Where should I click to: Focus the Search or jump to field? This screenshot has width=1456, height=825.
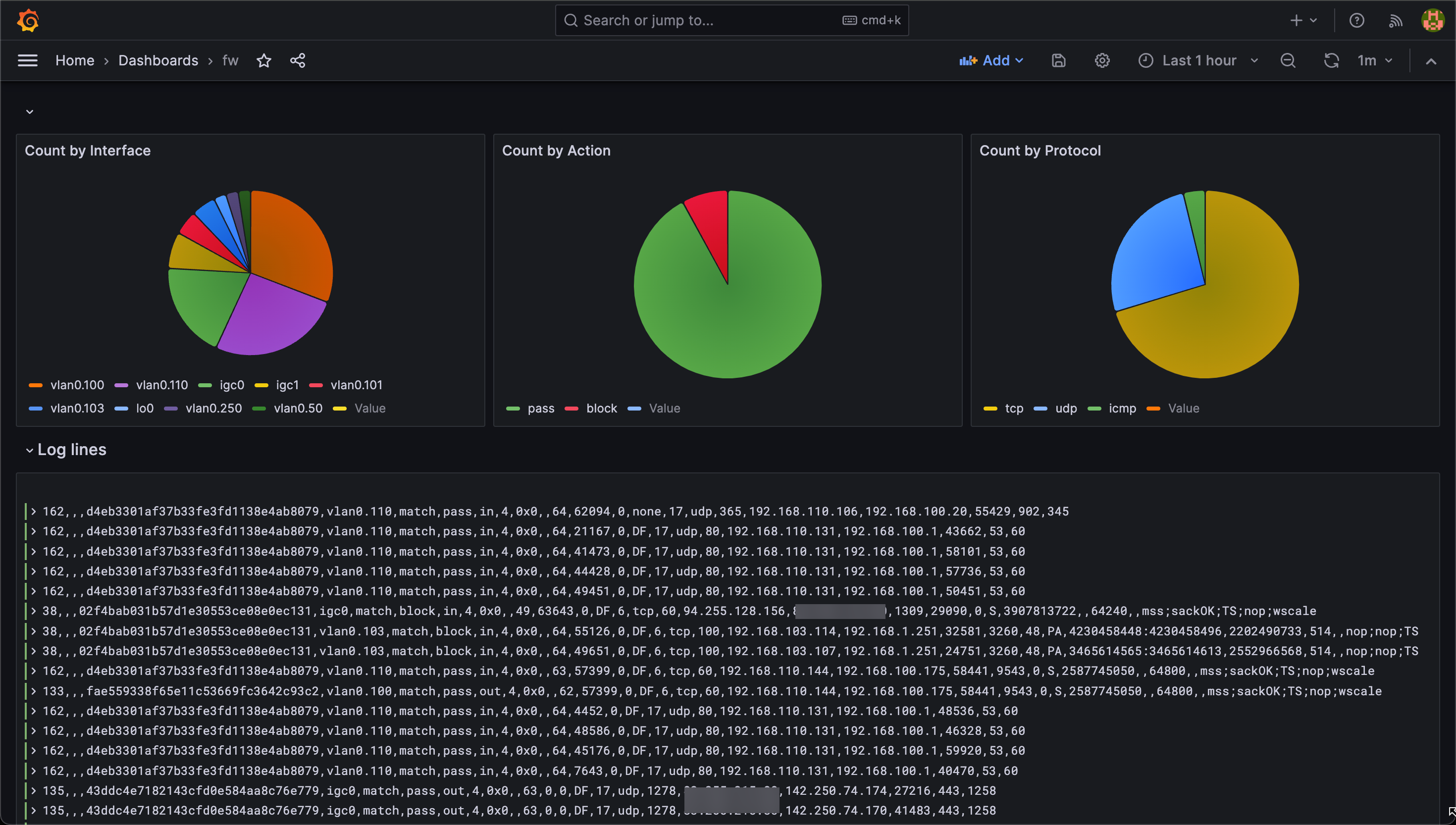[731, 20]
